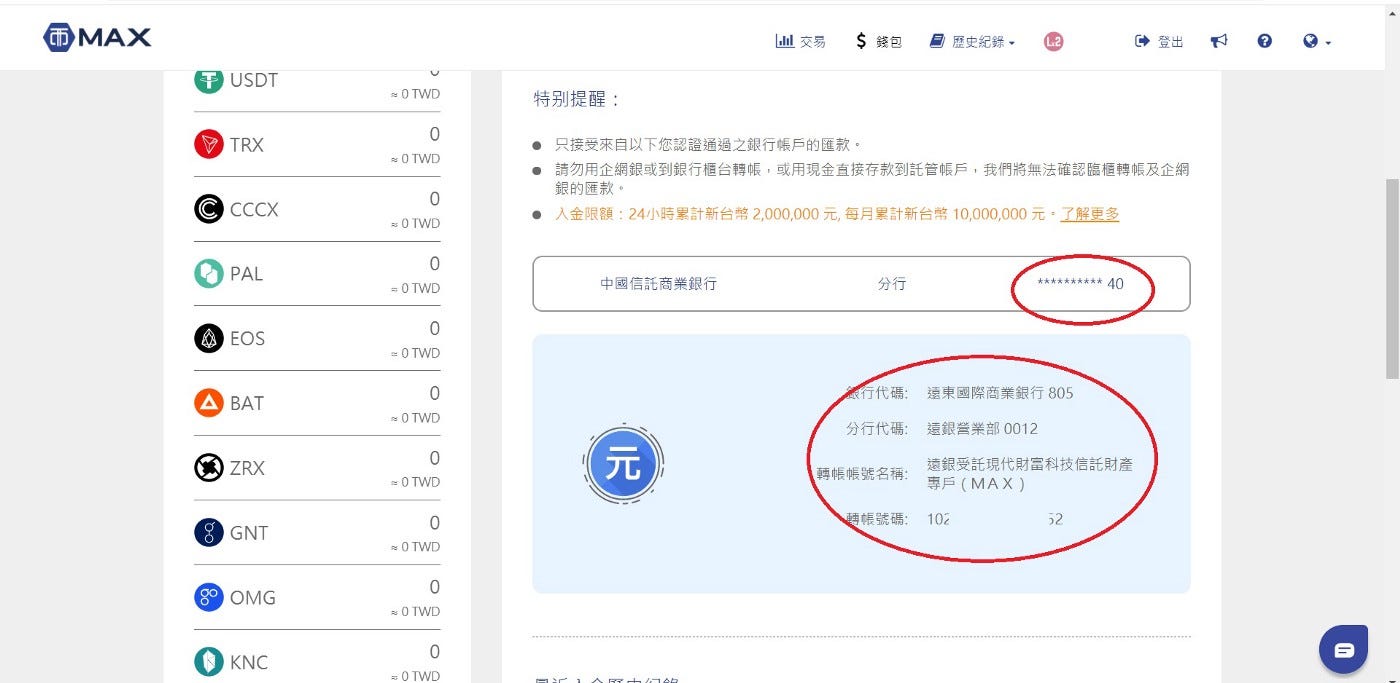Click the 特別提醒 heading

tap(577, 99)
